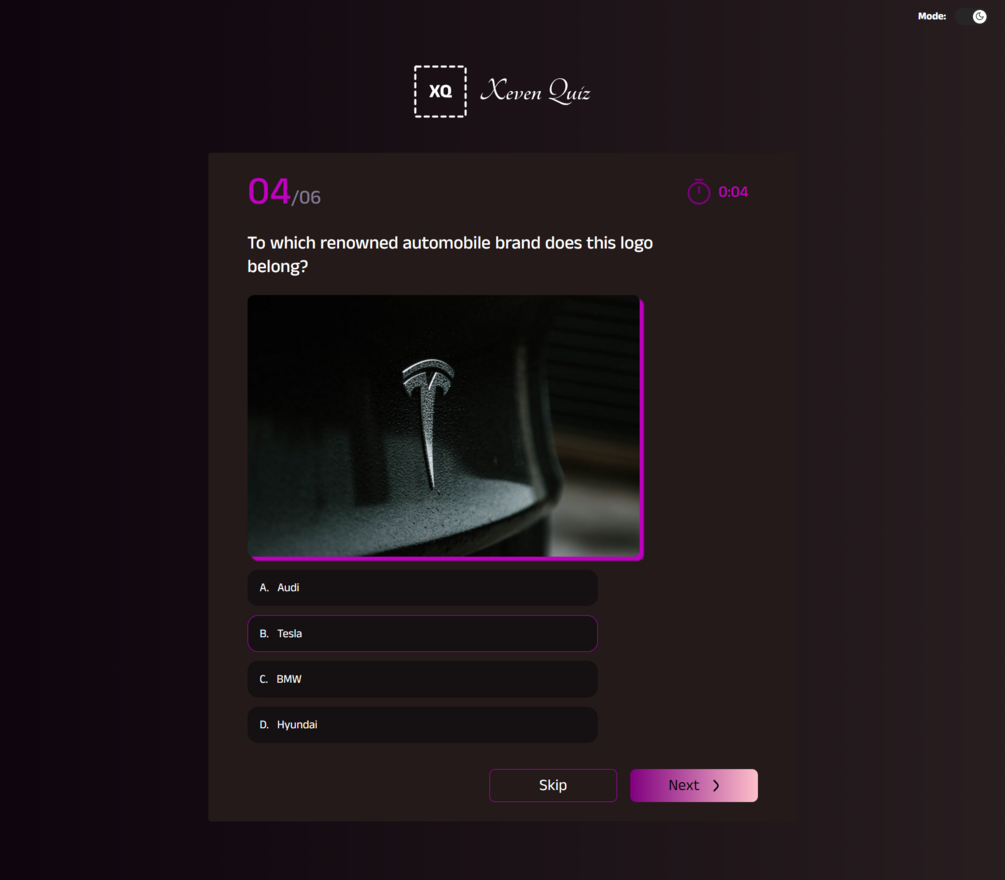Click the automobile brand question text

[x=450, y=254]
